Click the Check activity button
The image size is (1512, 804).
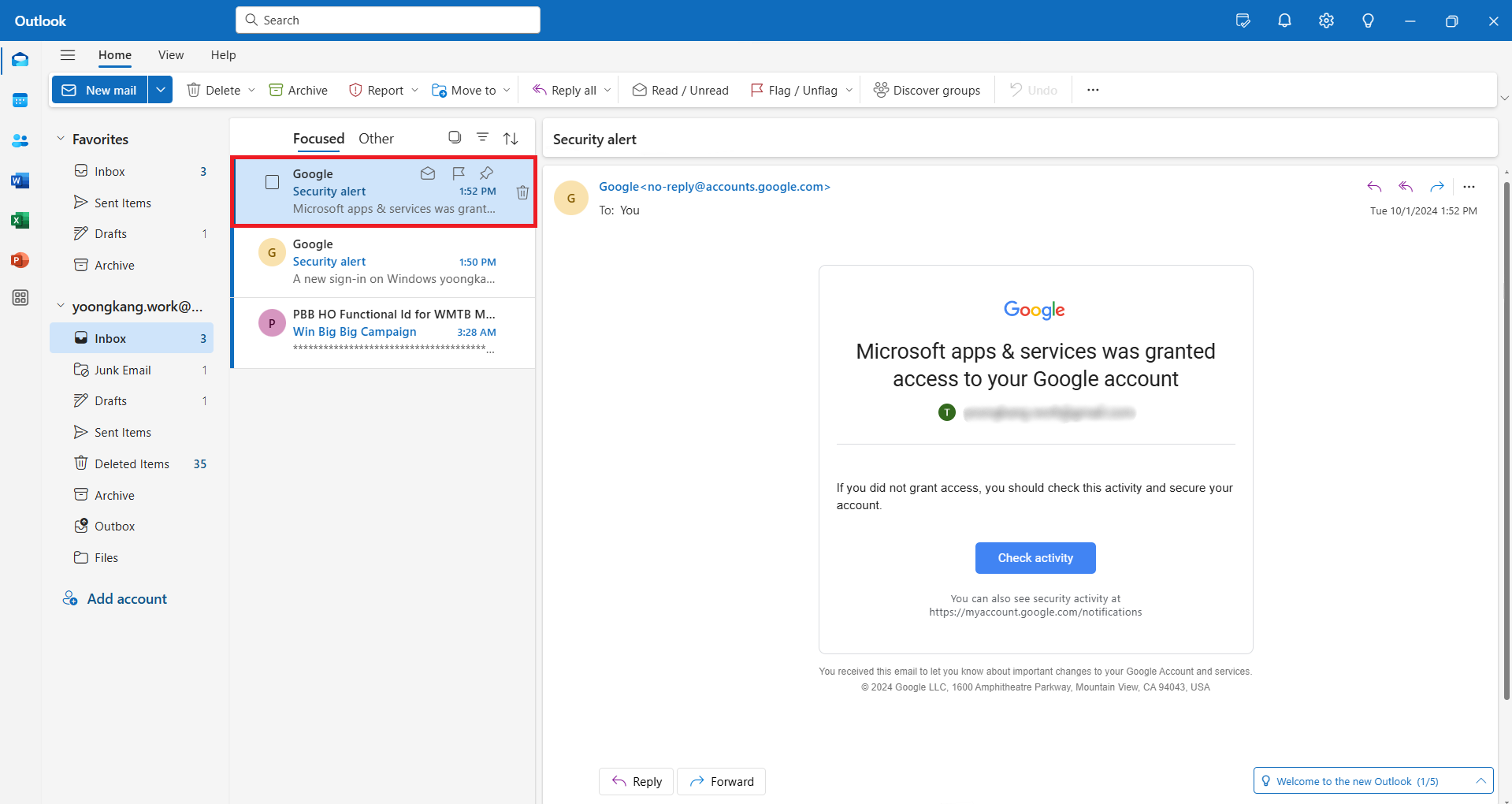tap(1035, 558)
